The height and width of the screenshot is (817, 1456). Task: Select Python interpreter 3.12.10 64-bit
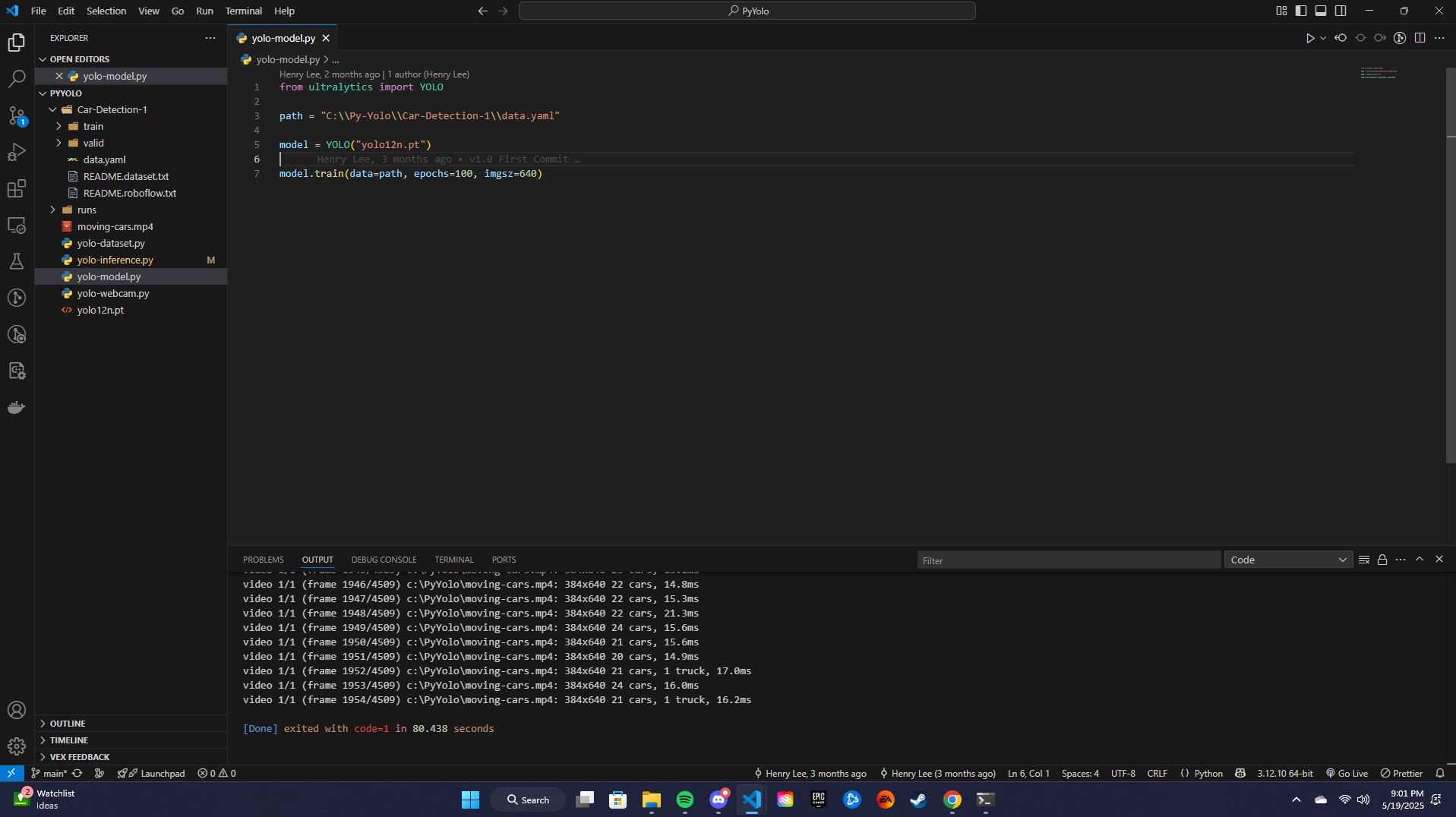1284,773
